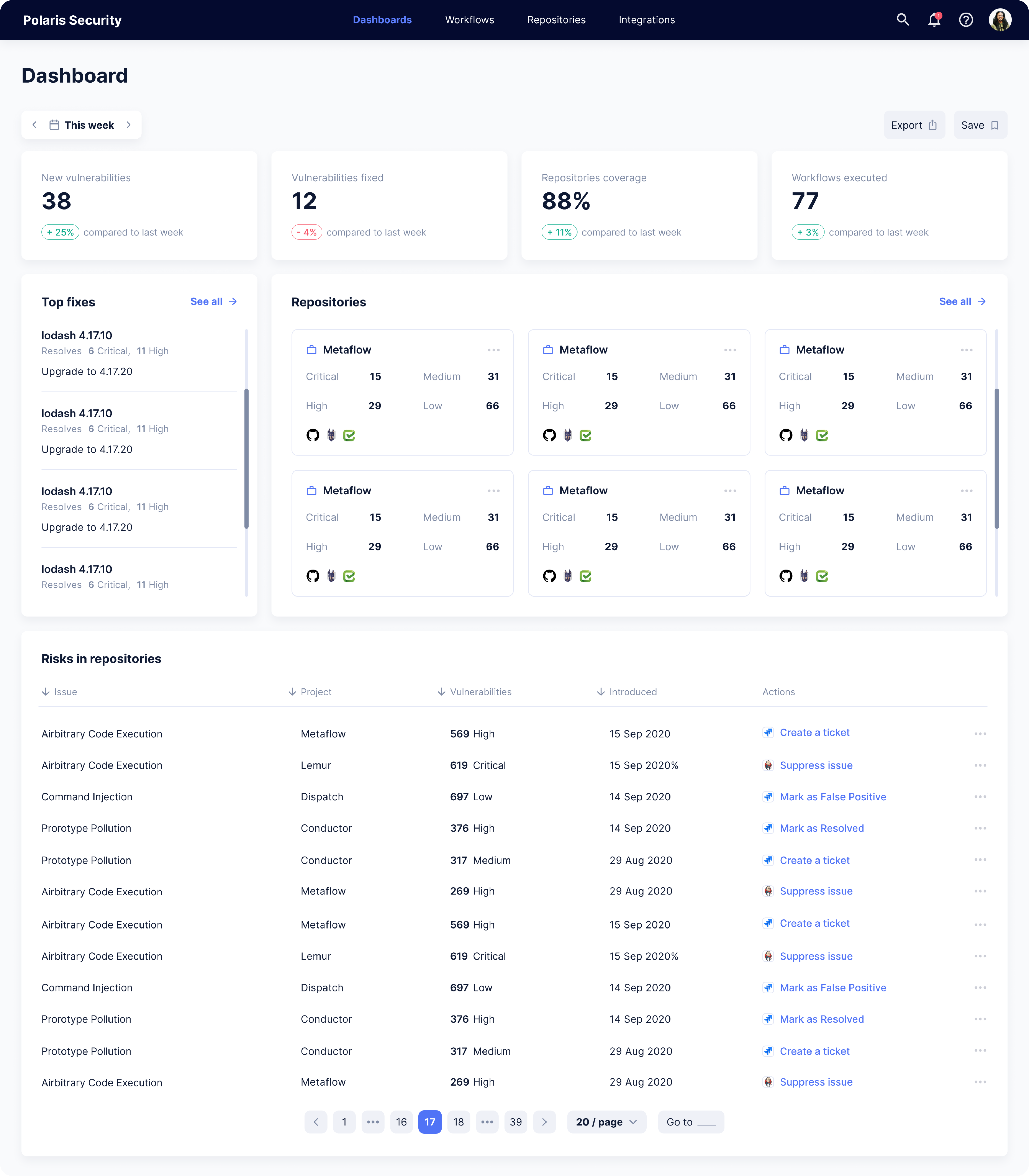
Task: Click the Snyk icon next to Suppress issue
Action: click(x=768, y=765)
